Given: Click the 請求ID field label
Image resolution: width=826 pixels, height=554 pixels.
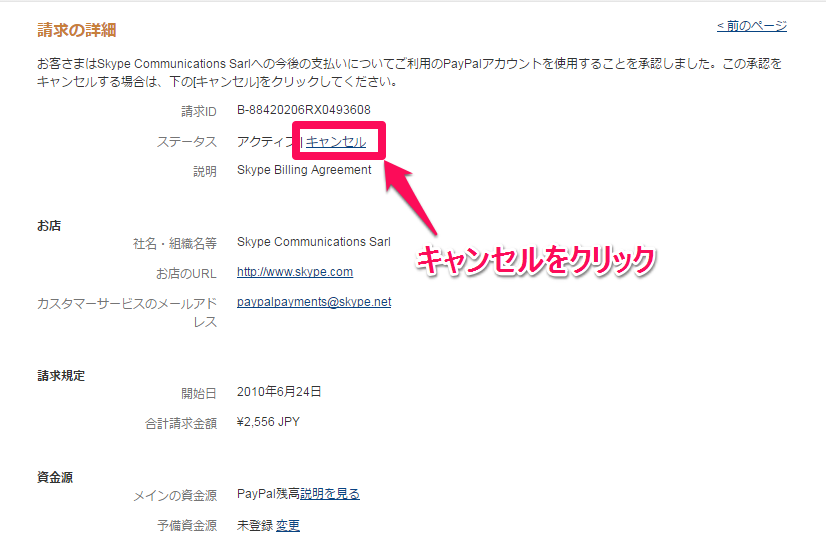Looking at the screenshot, I should click(x=199, y=112).
